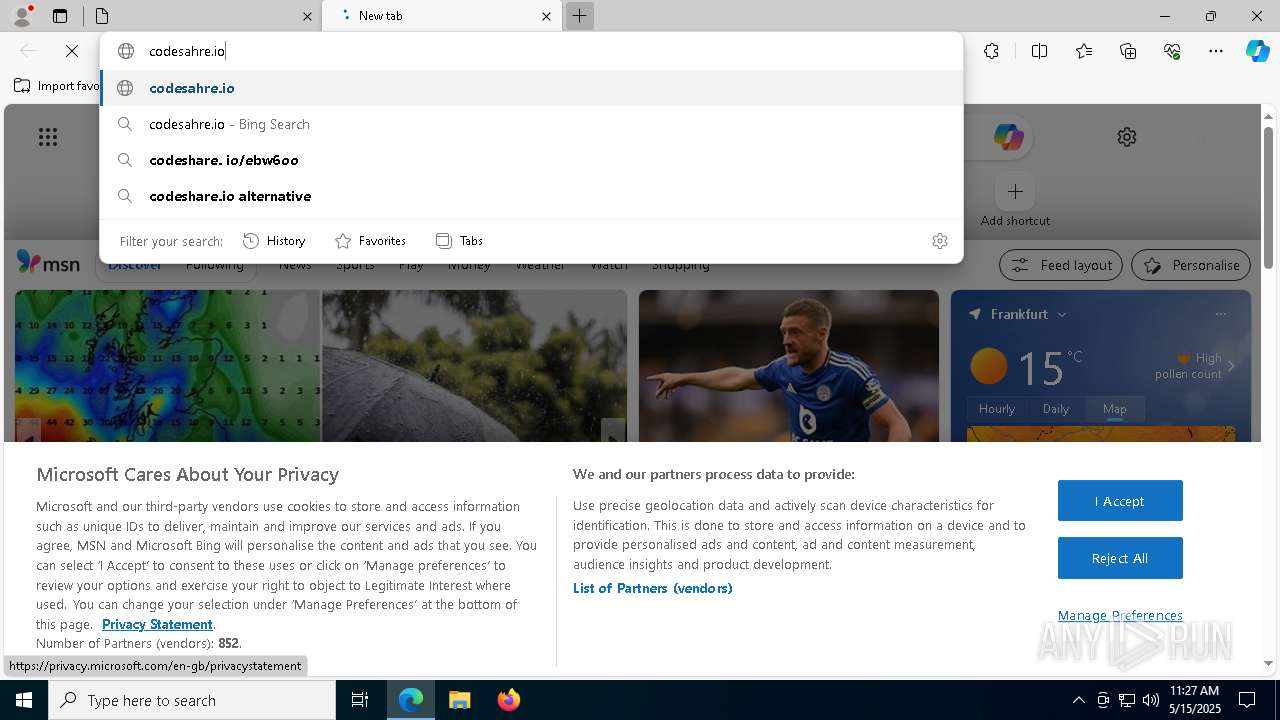
Task: Open rainy umbrella news thumbnail
Action: click(x=474, y=366)
